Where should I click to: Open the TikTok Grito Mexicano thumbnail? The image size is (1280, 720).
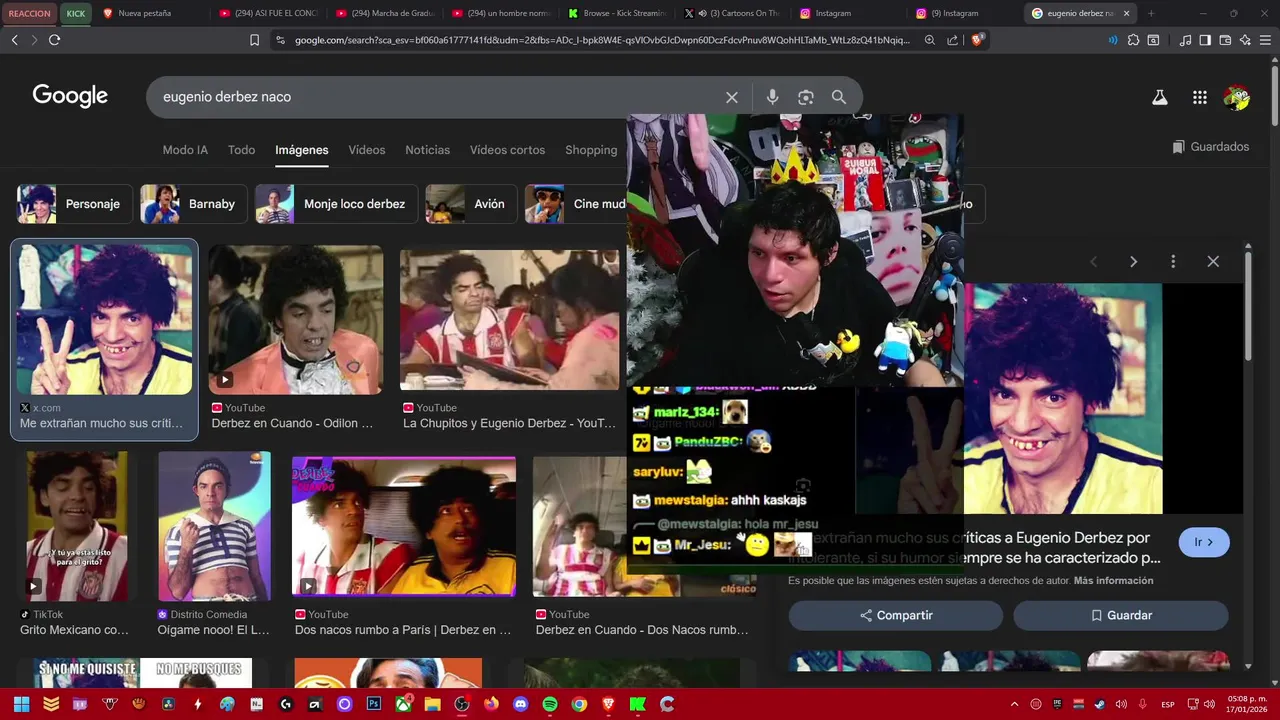click(x=77, y=526)
